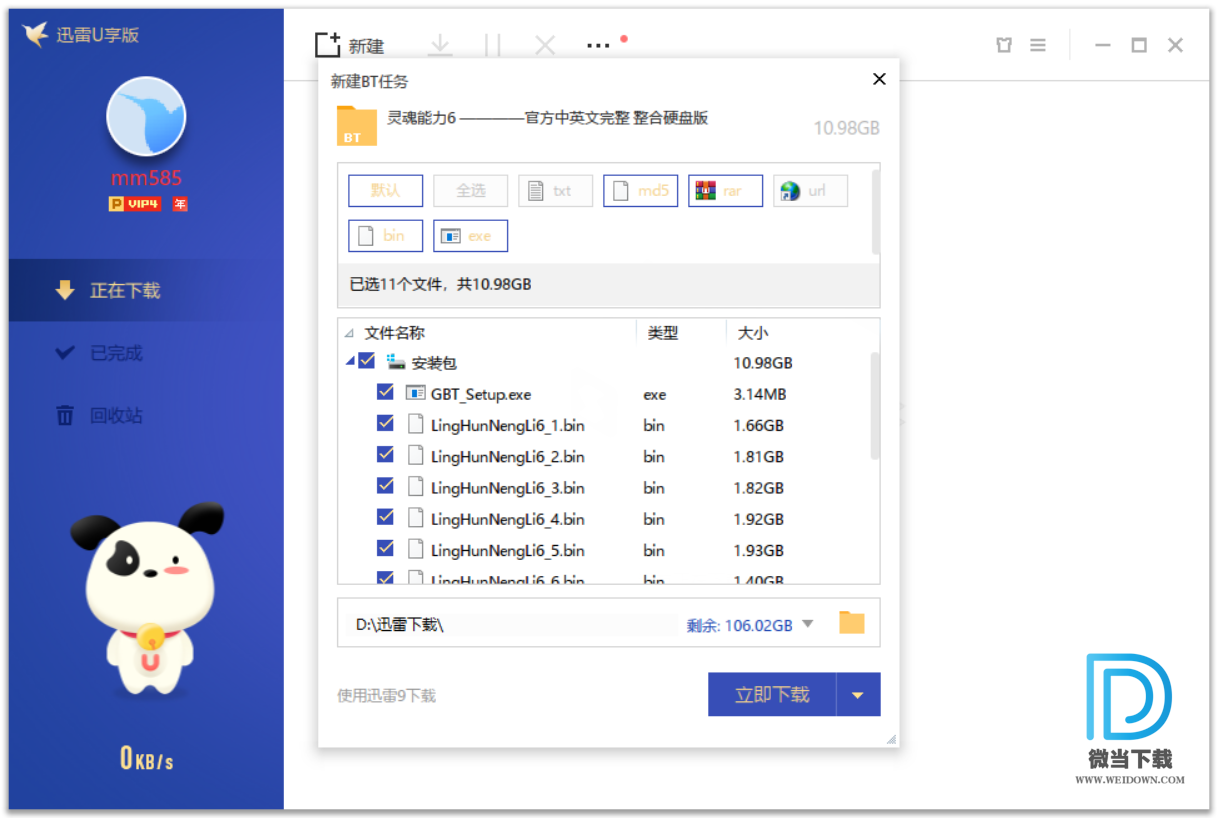Screen dimensions: 1218x818
Task: Toggle the md5 file type filter
Action: pyautogui.click(x=641, y=191)
